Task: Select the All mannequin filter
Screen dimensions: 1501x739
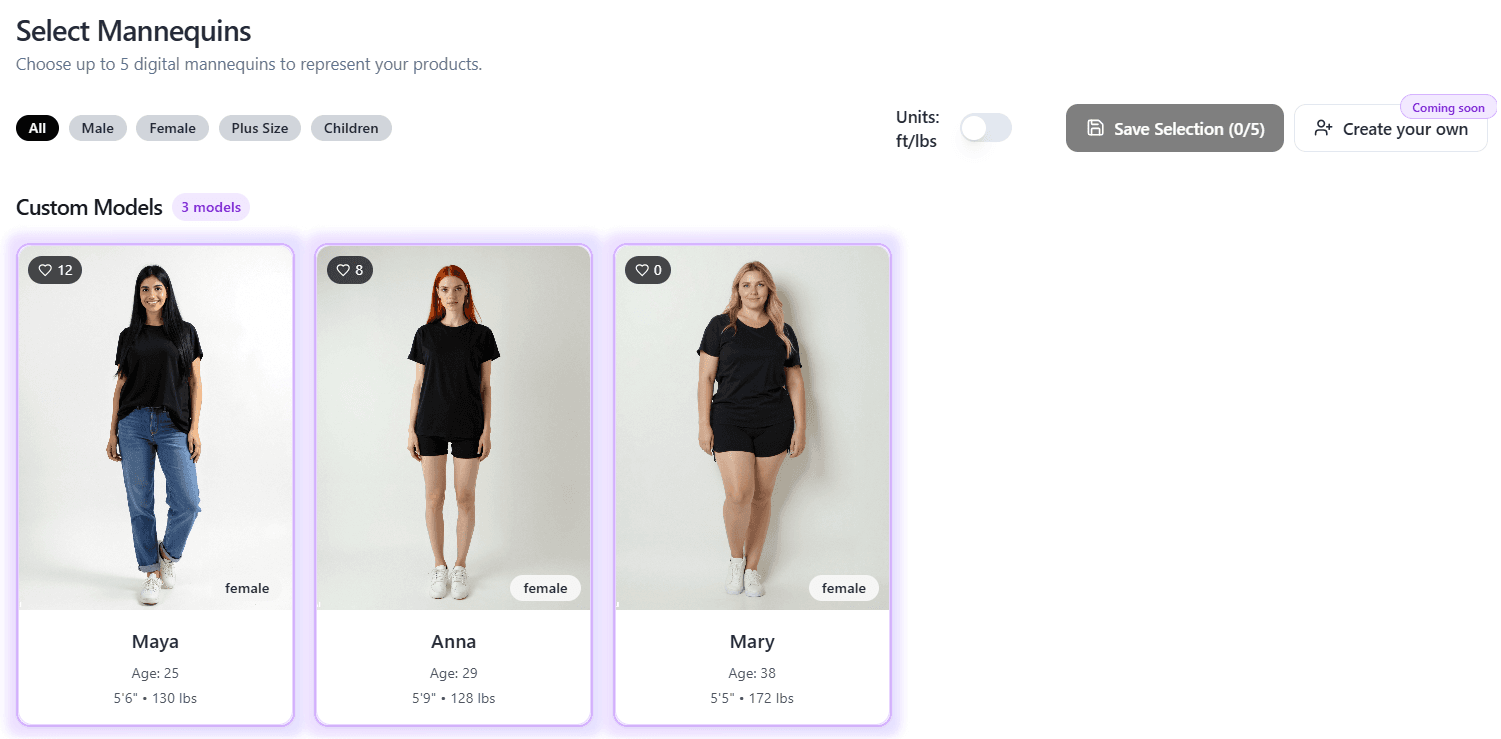Action: coord(37,127)
